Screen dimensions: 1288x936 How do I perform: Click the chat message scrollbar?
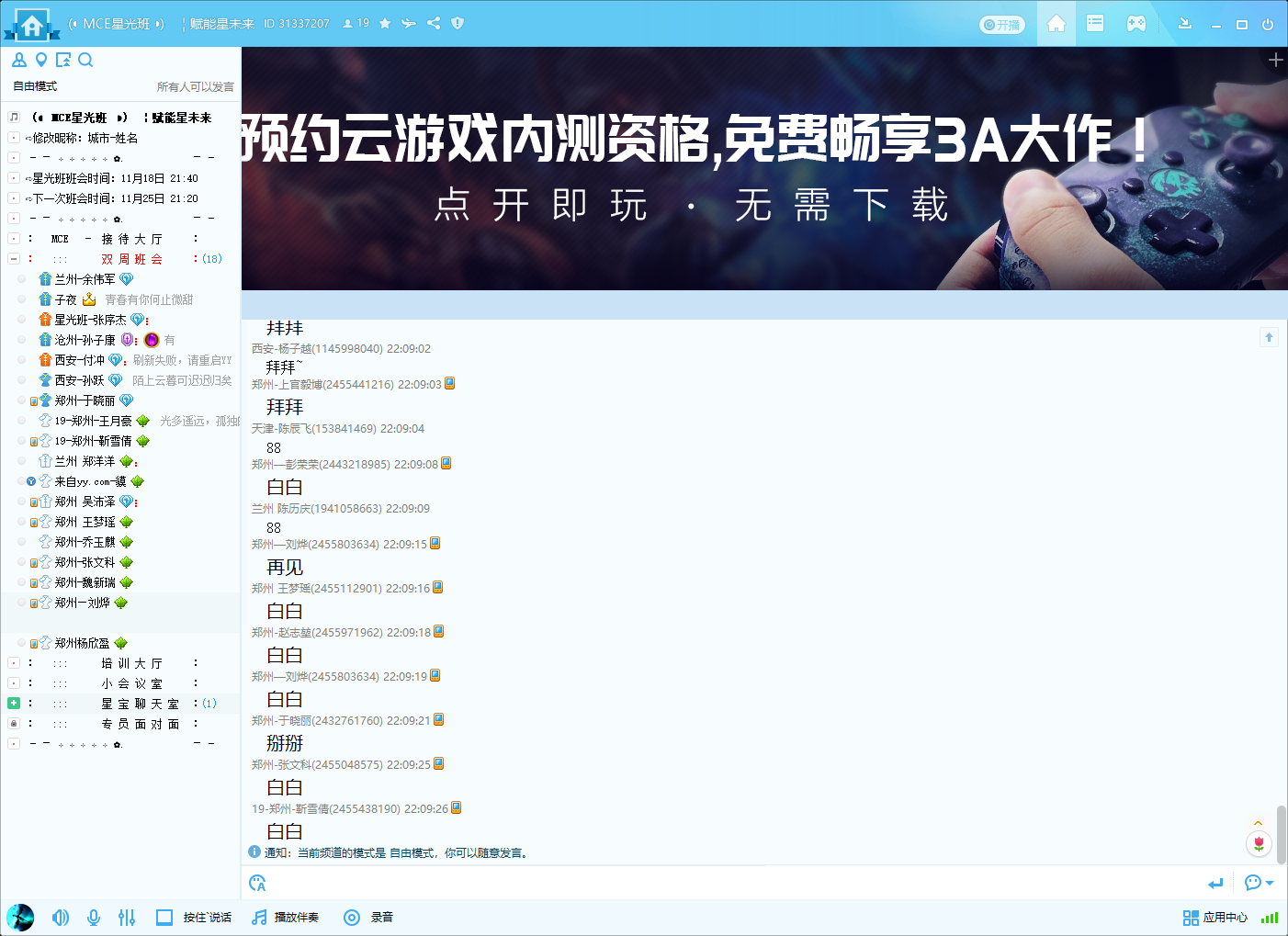[1281, 834]
